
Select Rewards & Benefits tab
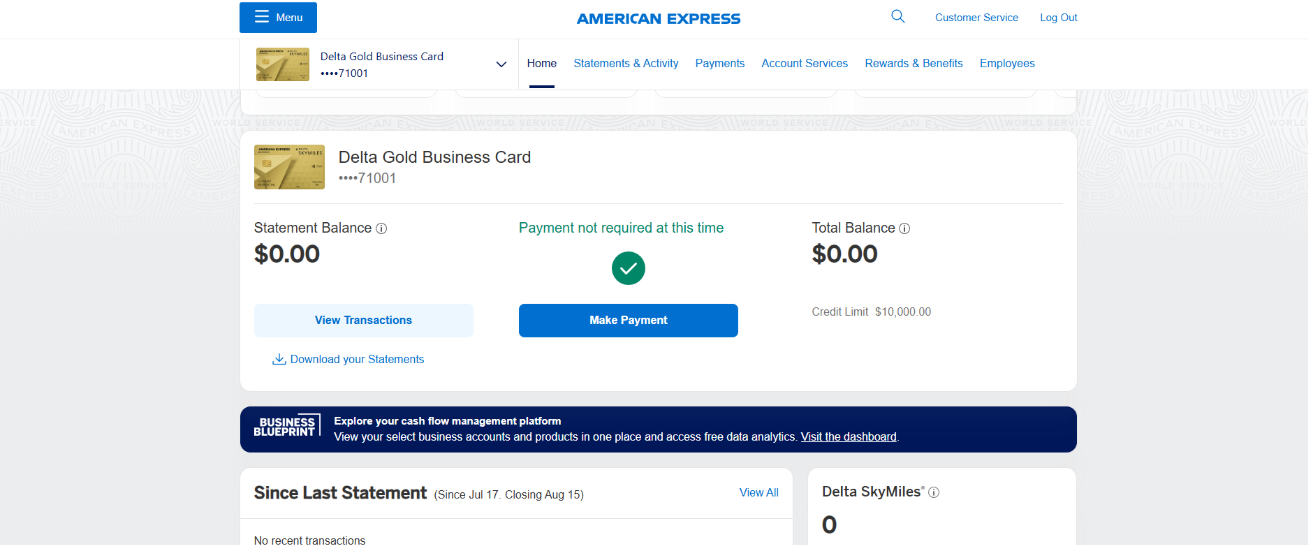913,63
